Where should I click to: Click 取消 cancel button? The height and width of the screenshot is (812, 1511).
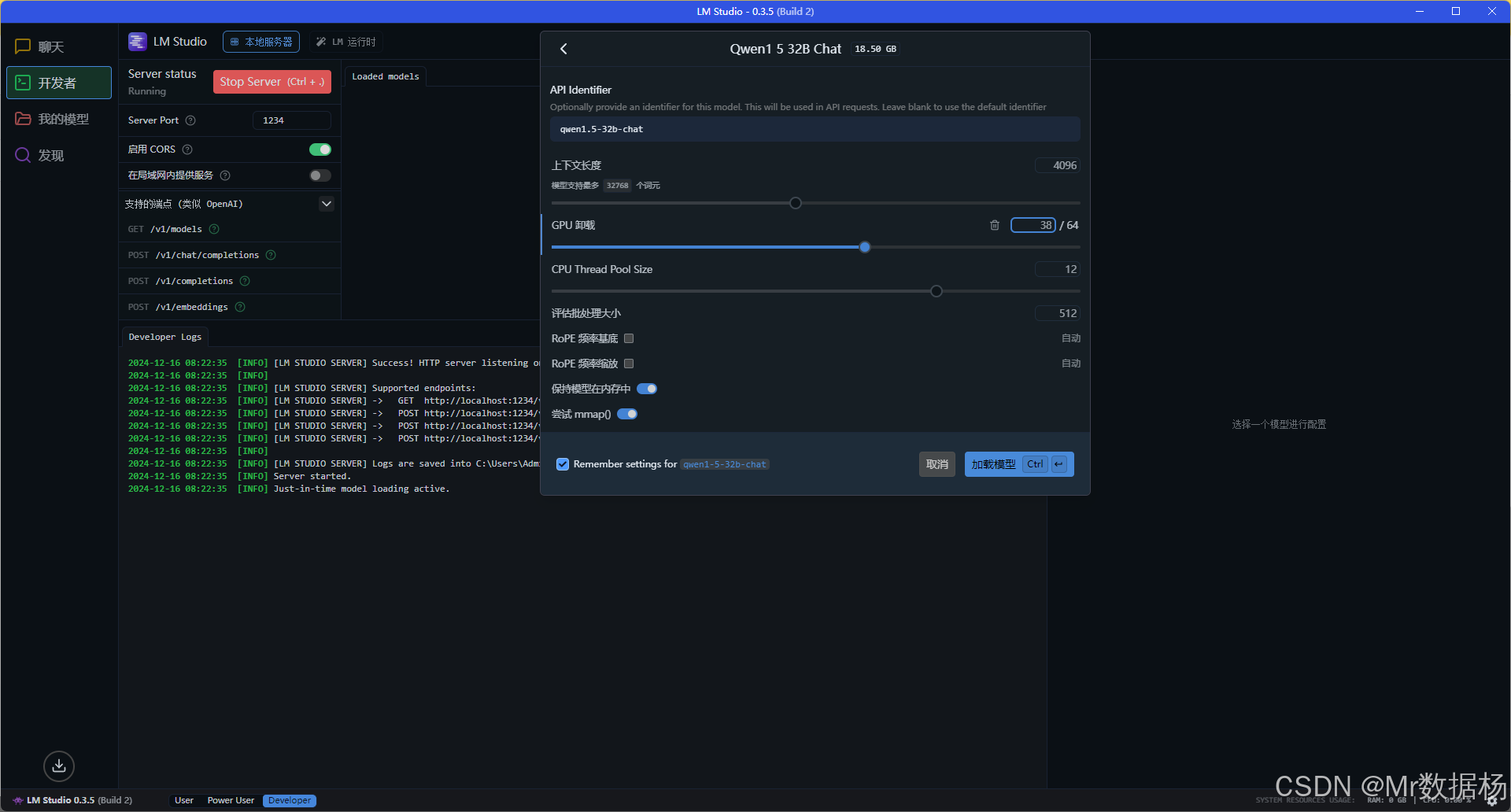[x=937, y=464]
